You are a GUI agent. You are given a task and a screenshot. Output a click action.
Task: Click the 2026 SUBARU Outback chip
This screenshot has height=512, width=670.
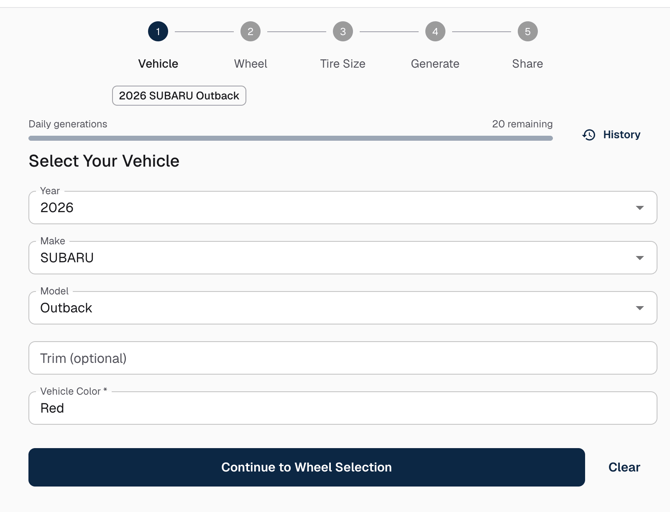(x=179, y=96)
